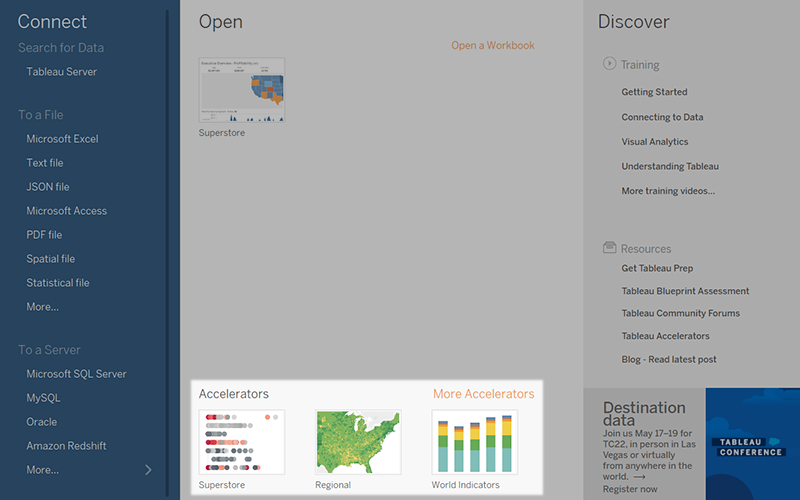Screen dimensions: 800x500
Task: Open the Getting Started training video
Action: (x=654, y=92)
